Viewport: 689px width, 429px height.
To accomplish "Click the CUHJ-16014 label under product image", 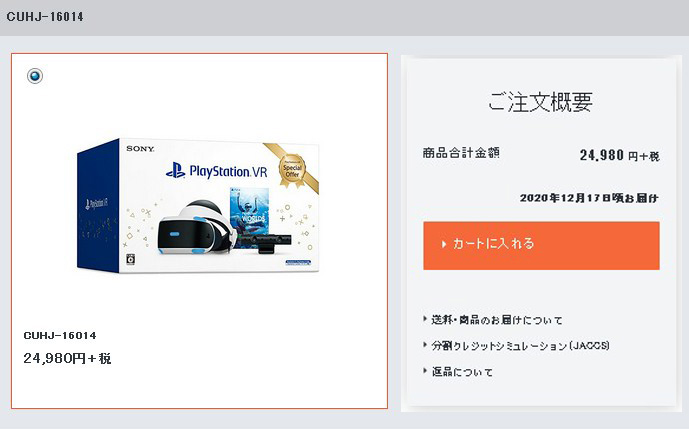I will 60,335.
